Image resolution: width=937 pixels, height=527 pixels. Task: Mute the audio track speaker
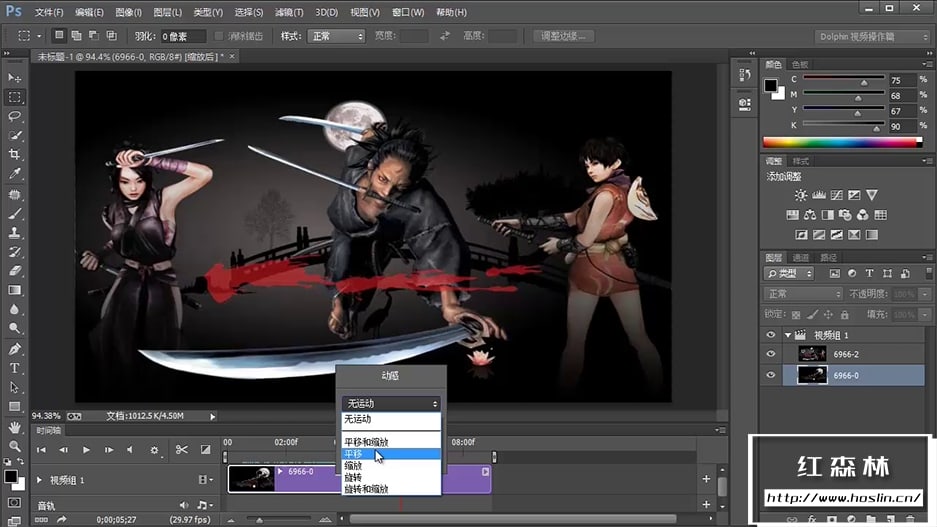coord(184,505)
